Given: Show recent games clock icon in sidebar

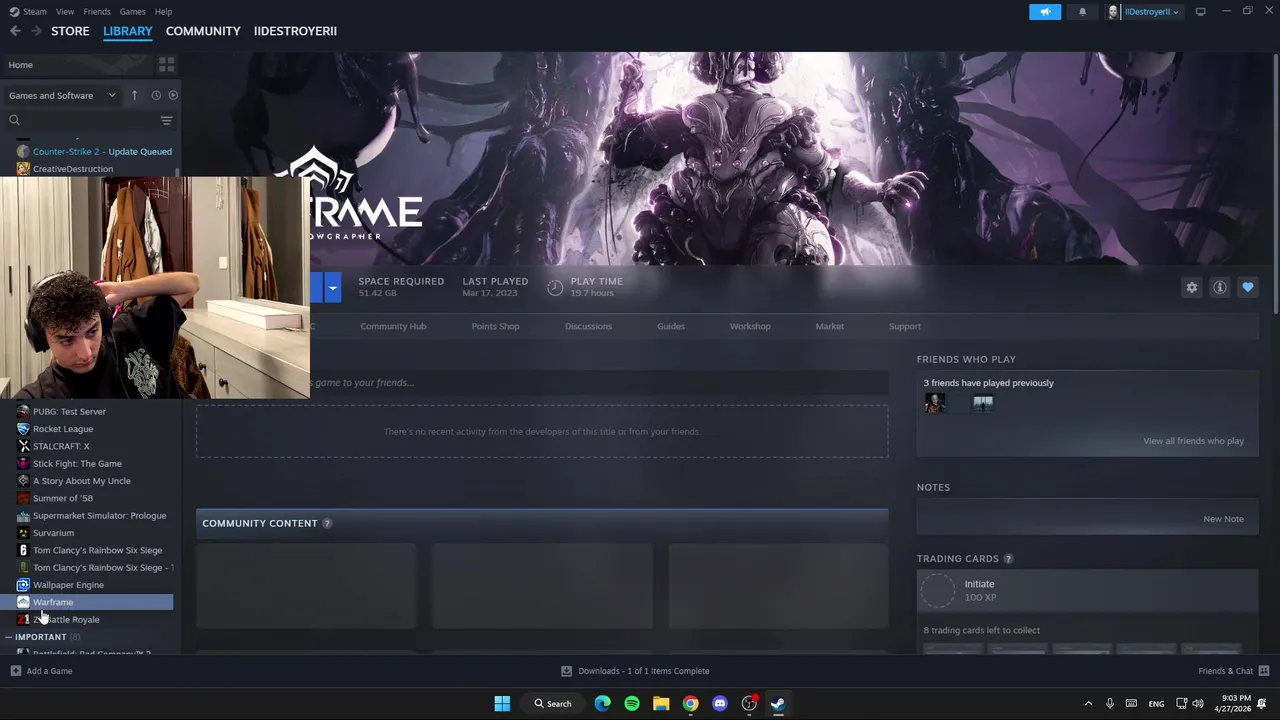Looking at the screenshot, I should pos(156,95).
